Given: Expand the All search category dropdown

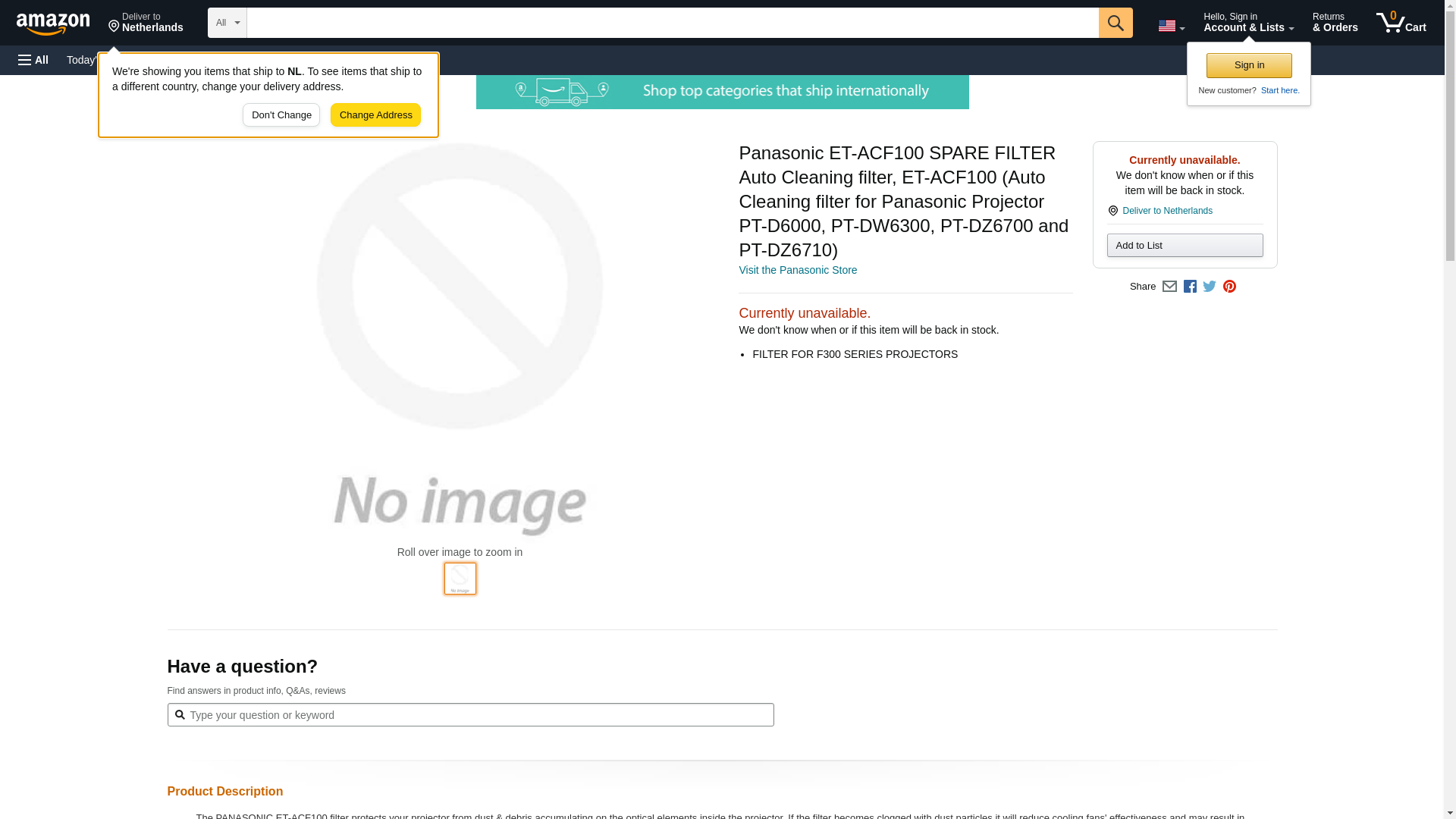Looking at the screenshot, I should (227, 23).
